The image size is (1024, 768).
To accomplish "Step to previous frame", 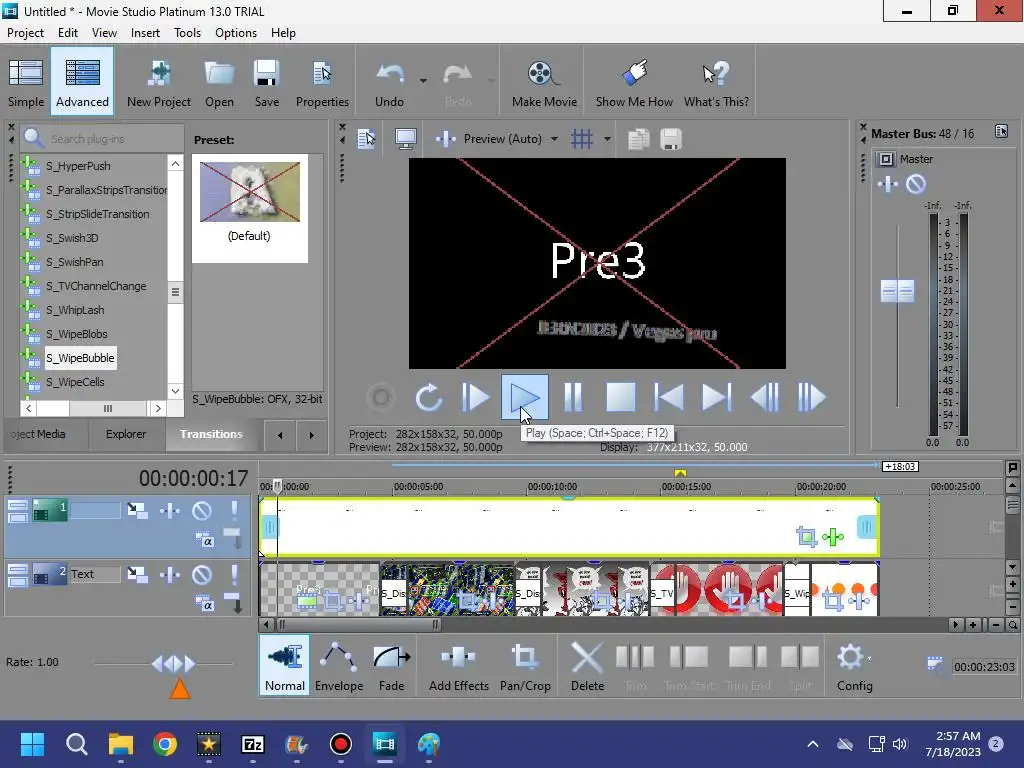I will [765, 397].
